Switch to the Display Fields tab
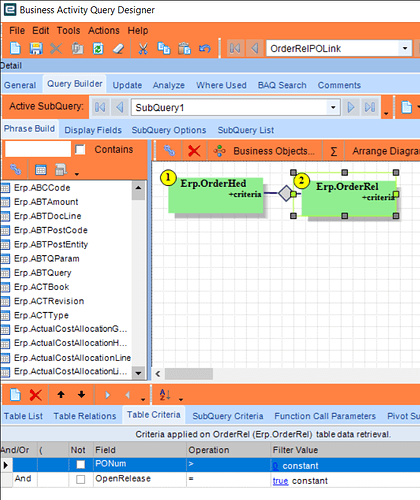Image resolution: width=420 pixels, height=500 pixels. pos(93,130)
